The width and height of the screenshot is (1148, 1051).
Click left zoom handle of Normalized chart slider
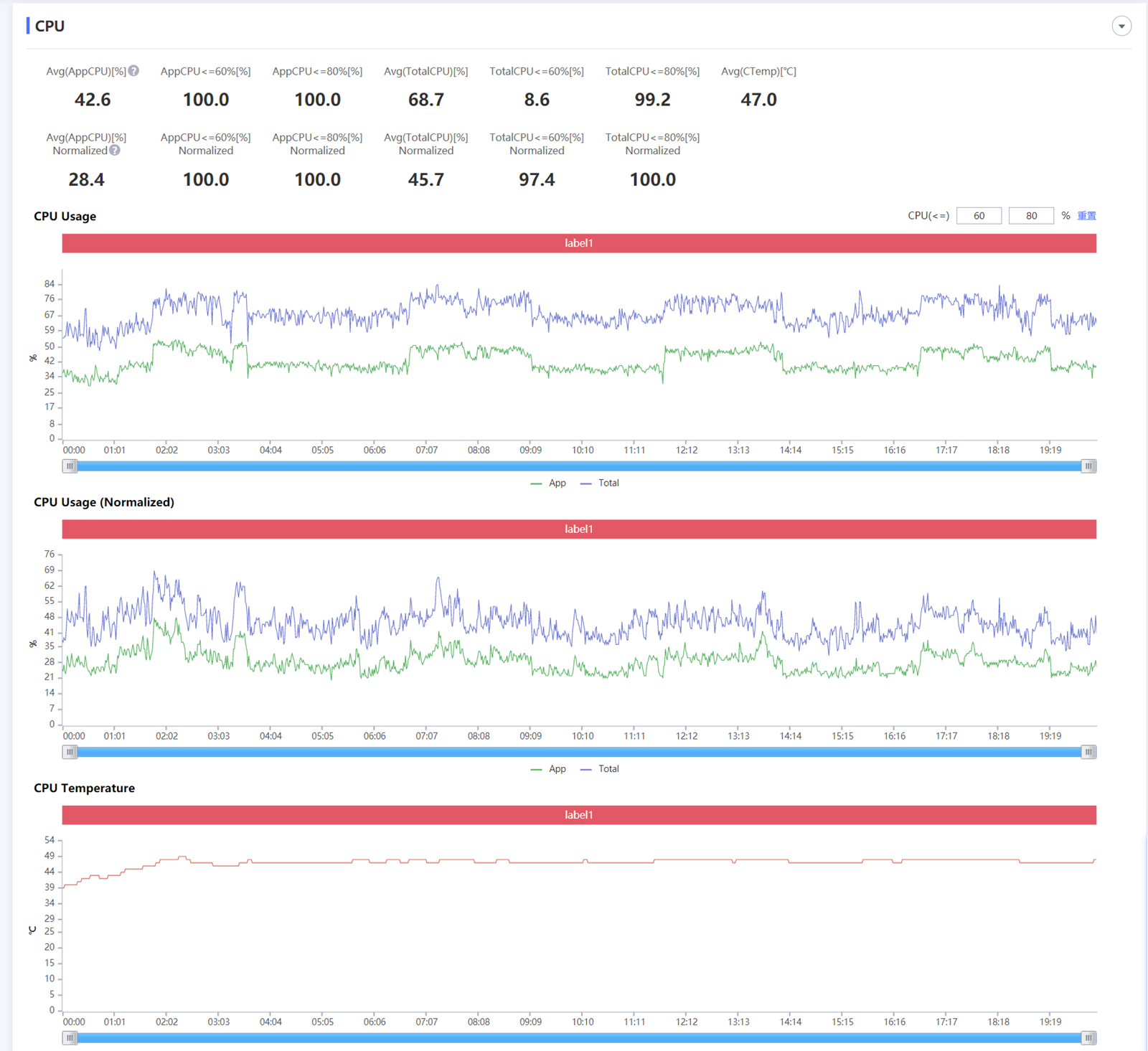point(70,752)
